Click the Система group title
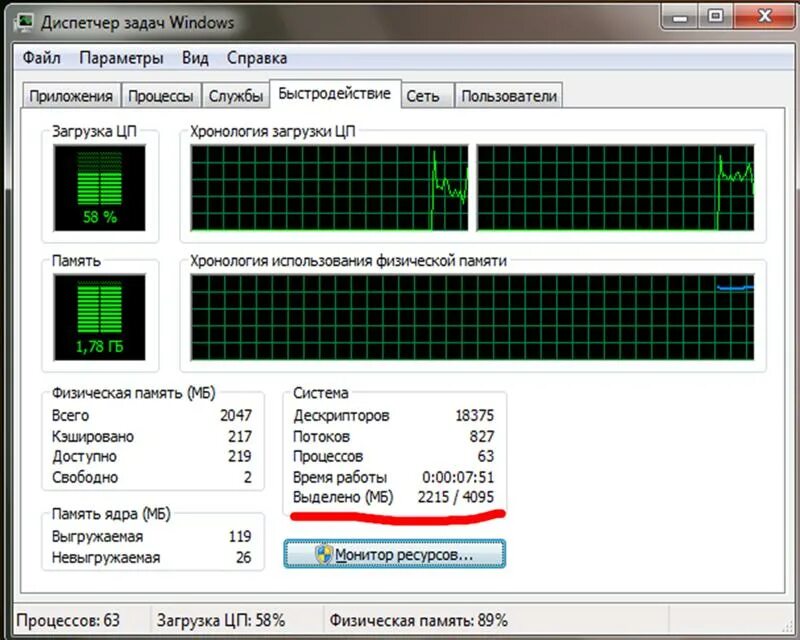Image resolution: width=800 pixels, height=640 pixels. pos(321,392)
